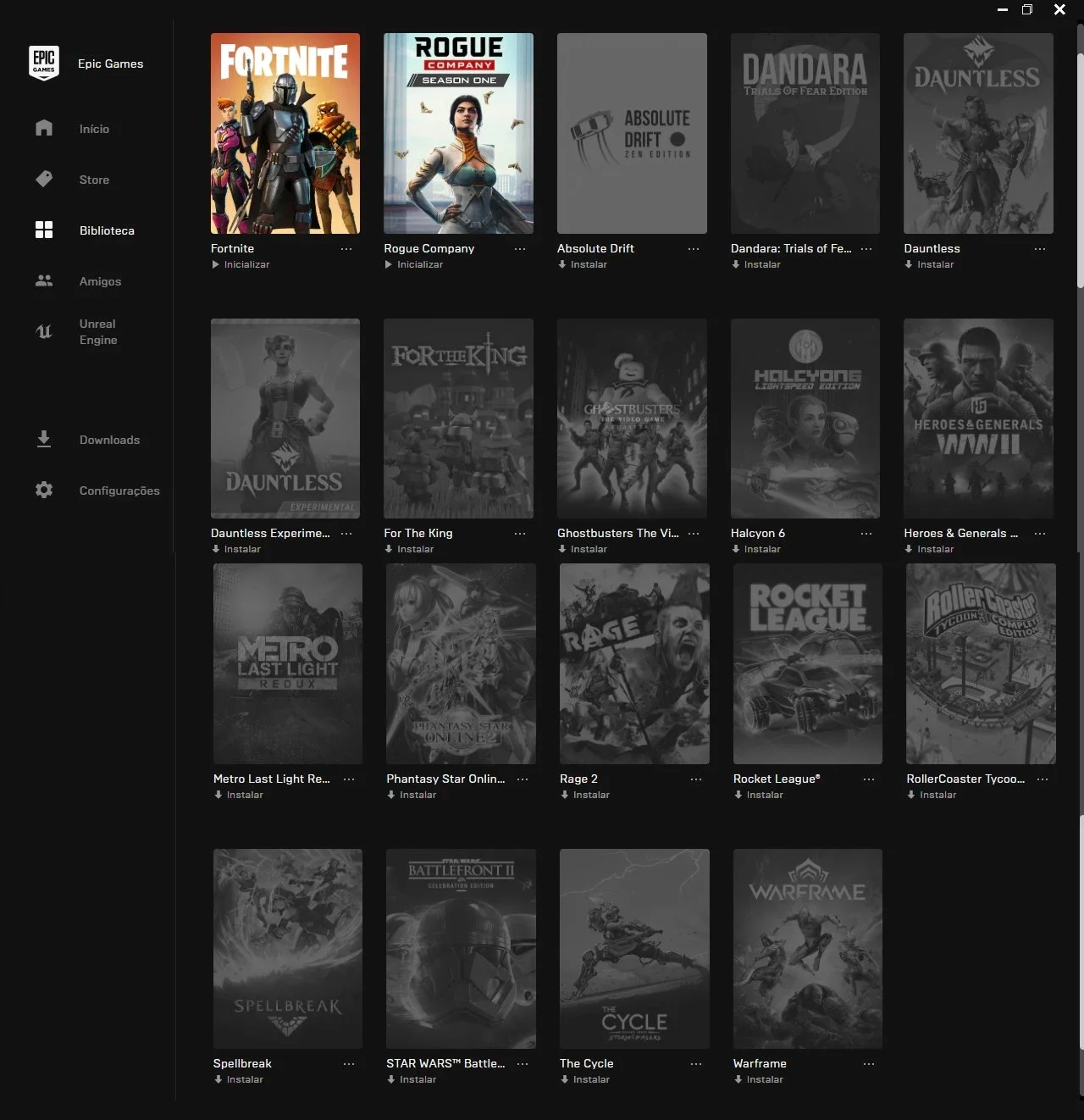Open the Rogue Company options menu
Image resolution: width=1084 pixels, height=1120 pixels.
pos(520,248)
